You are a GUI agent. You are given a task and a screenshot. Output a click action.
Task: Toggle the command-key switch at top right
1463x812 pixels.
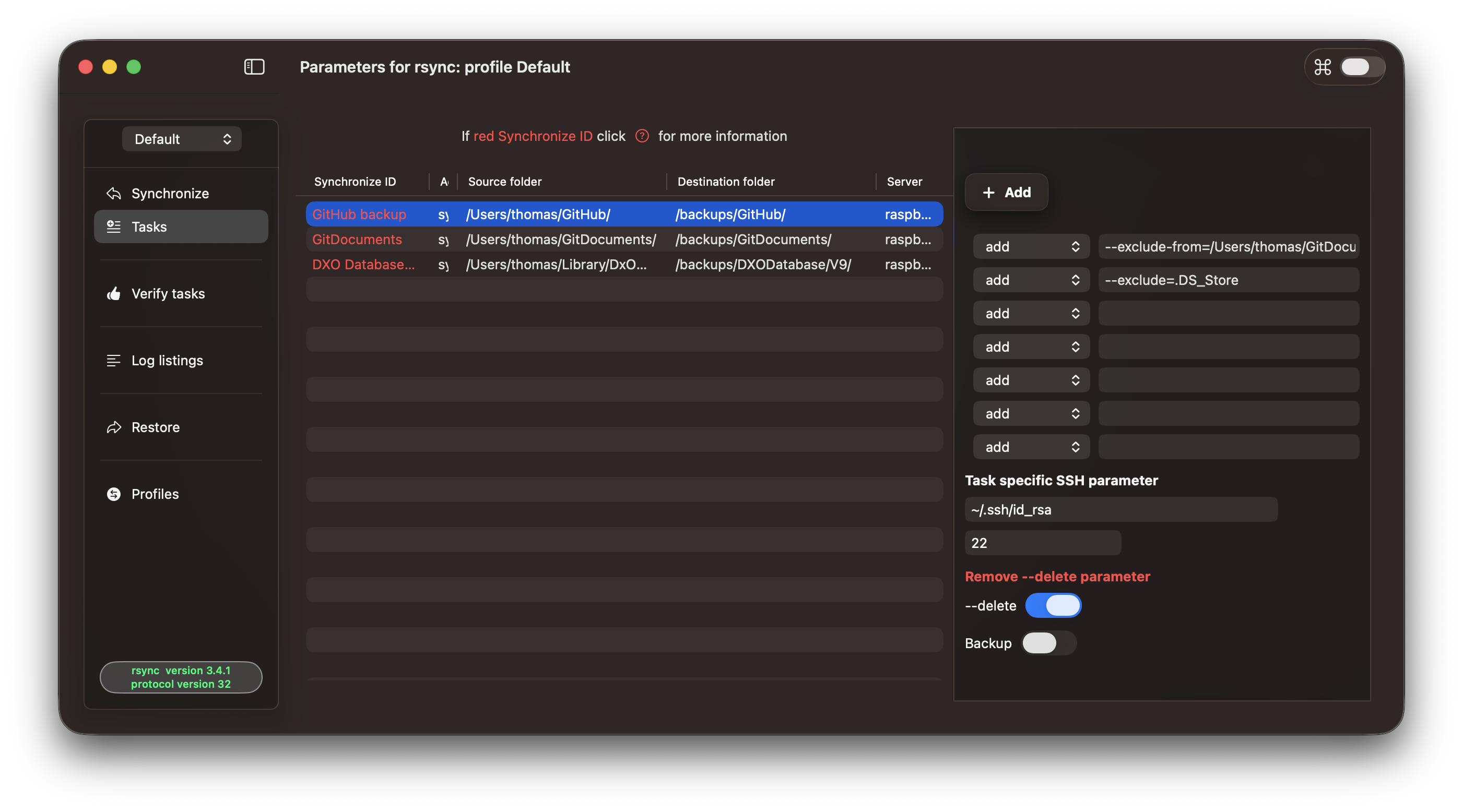(1361, 67)
